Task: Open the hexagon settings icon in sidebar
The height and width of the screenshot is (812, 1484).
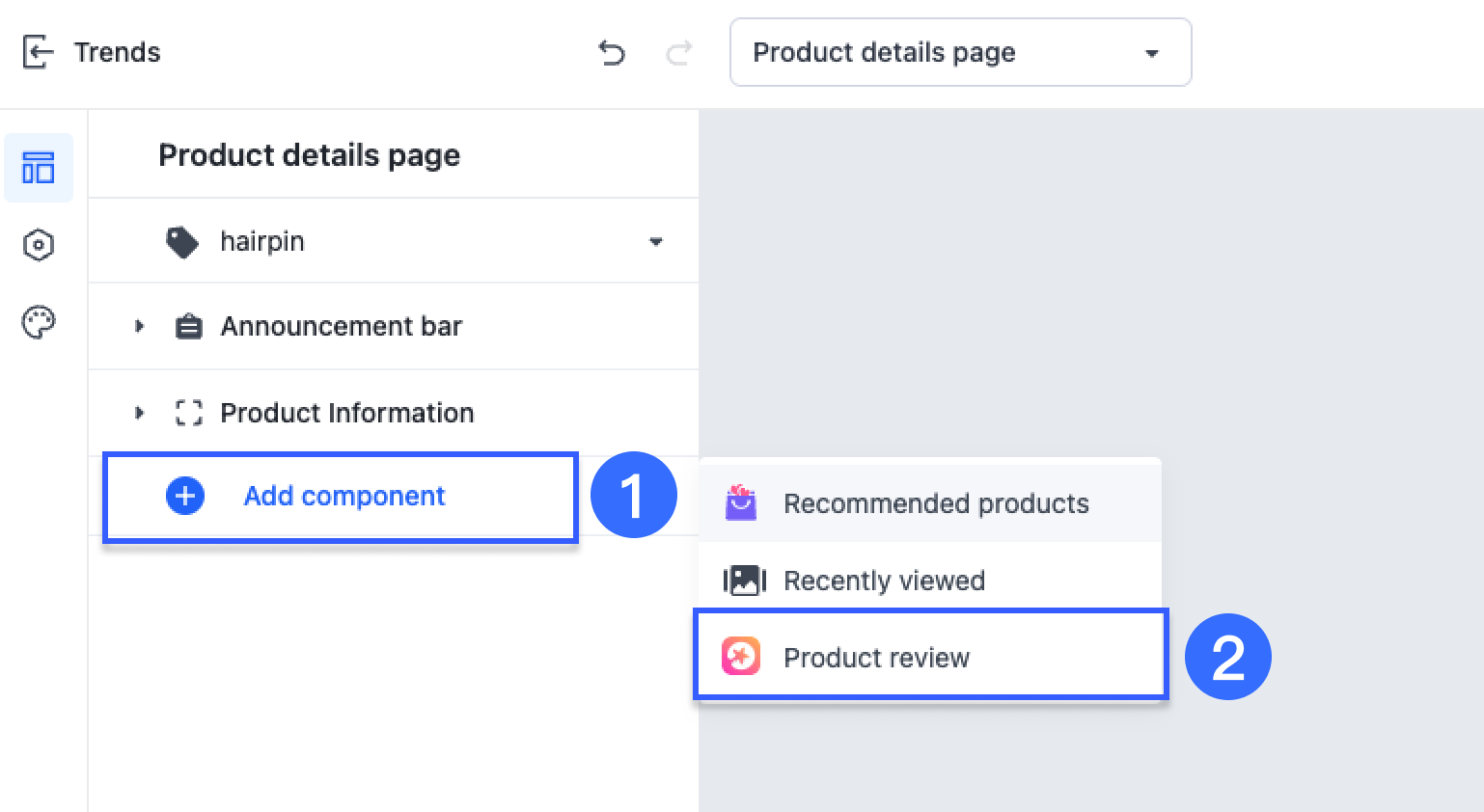Action: point(39,245)
